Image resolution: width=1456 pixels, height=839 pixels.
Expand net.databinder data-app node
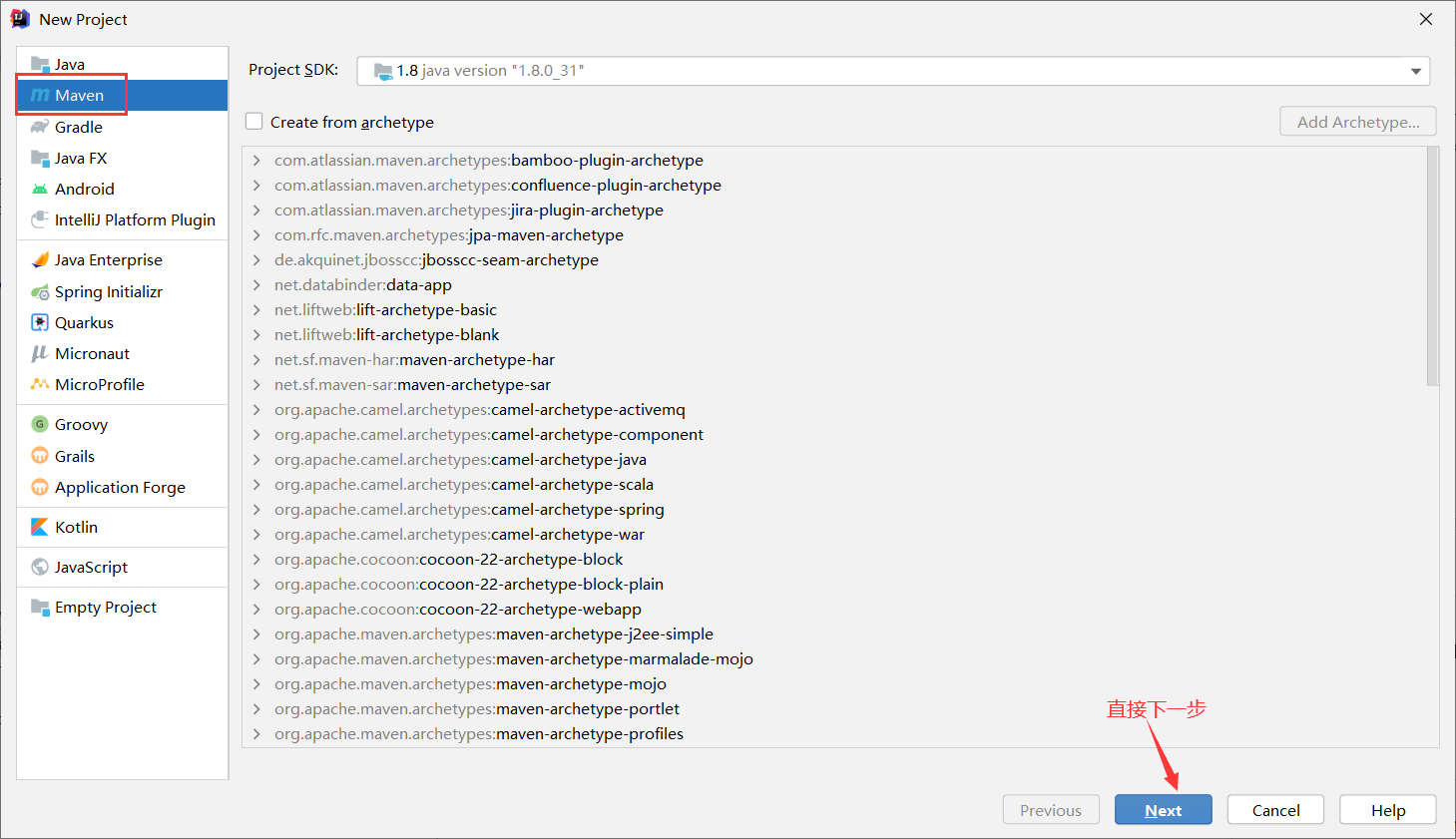click(256, 284)
